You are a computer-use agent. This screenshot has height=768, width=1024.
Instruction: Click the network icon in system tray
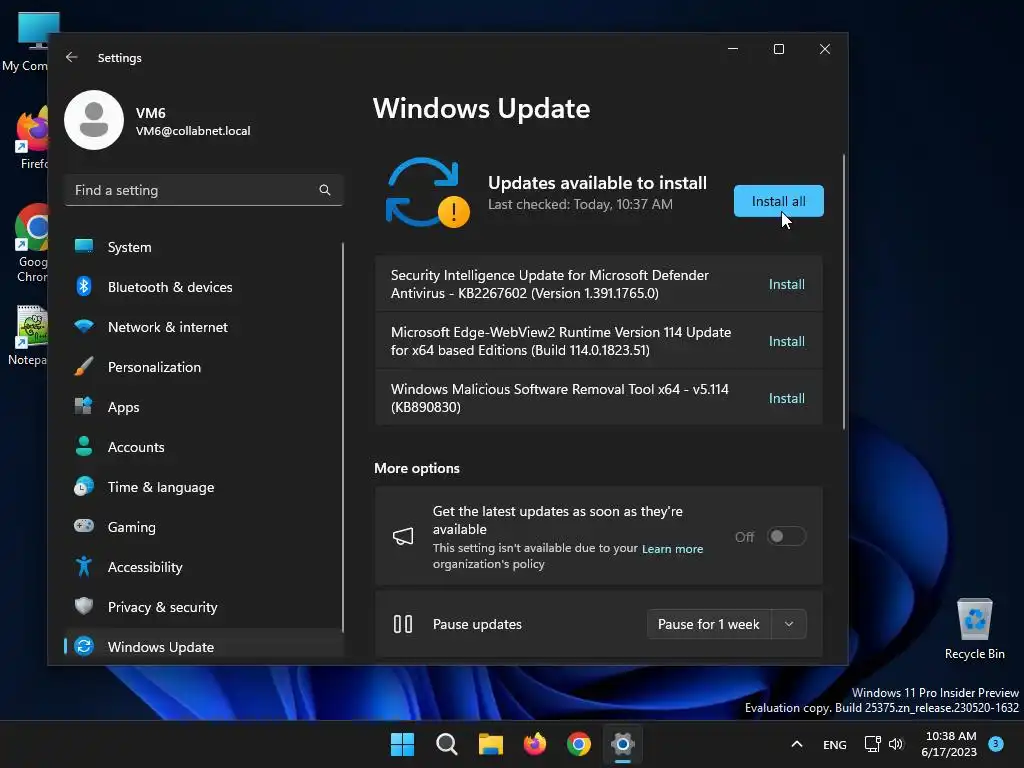point(872,744)
